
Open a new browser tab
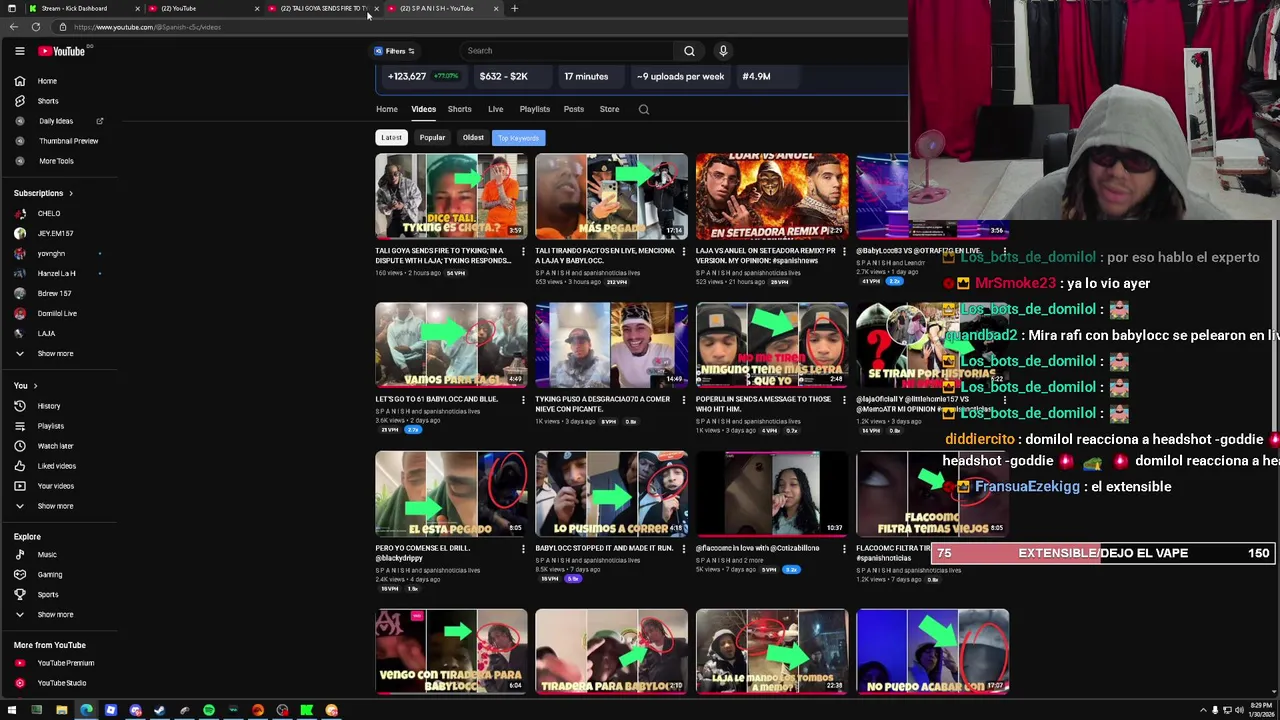pyautogui.click(x=514, y=8)
